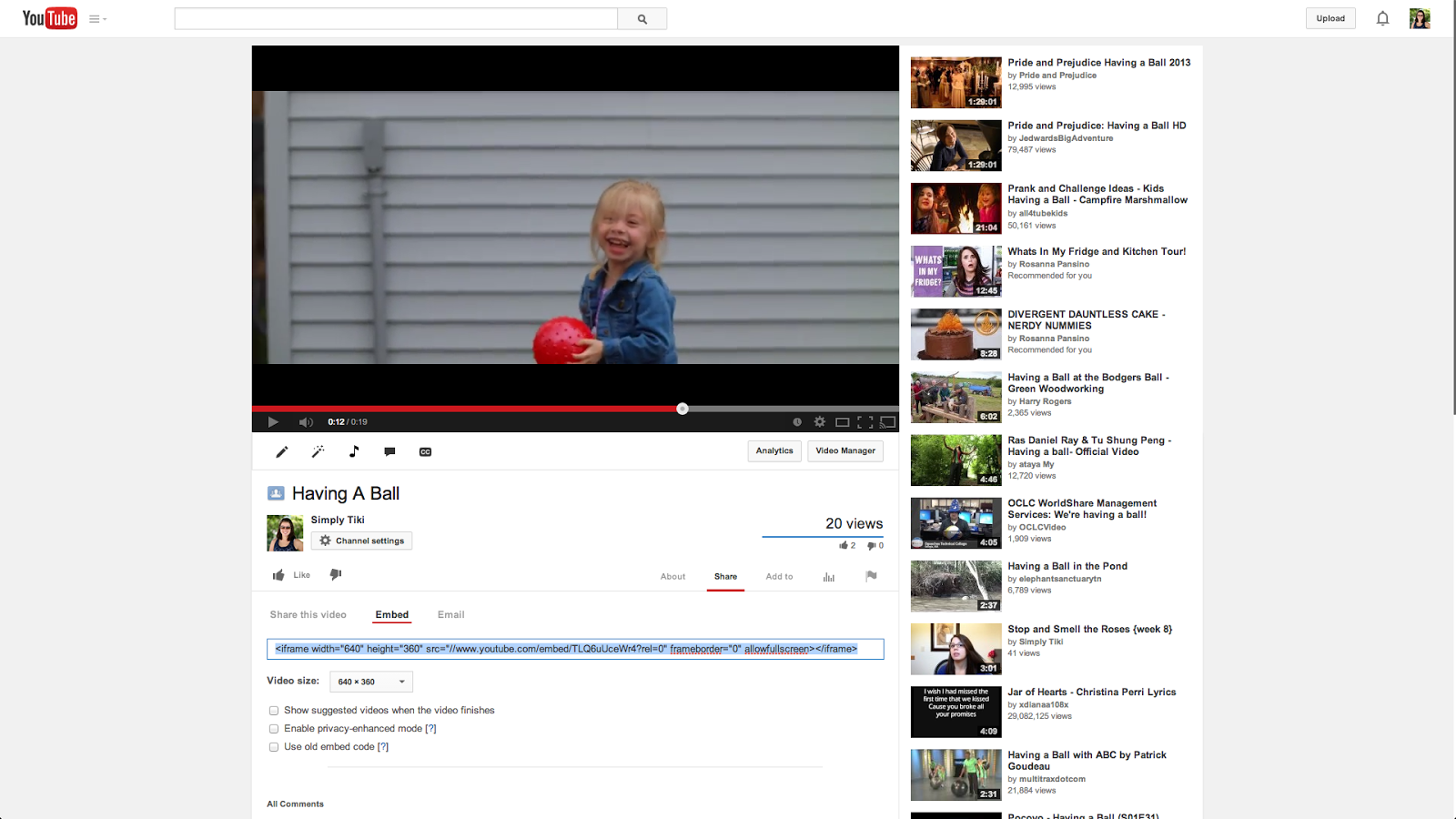Open Having a Ball with ABC title
Viewport: 1456px width, 819px height.
1087,761
